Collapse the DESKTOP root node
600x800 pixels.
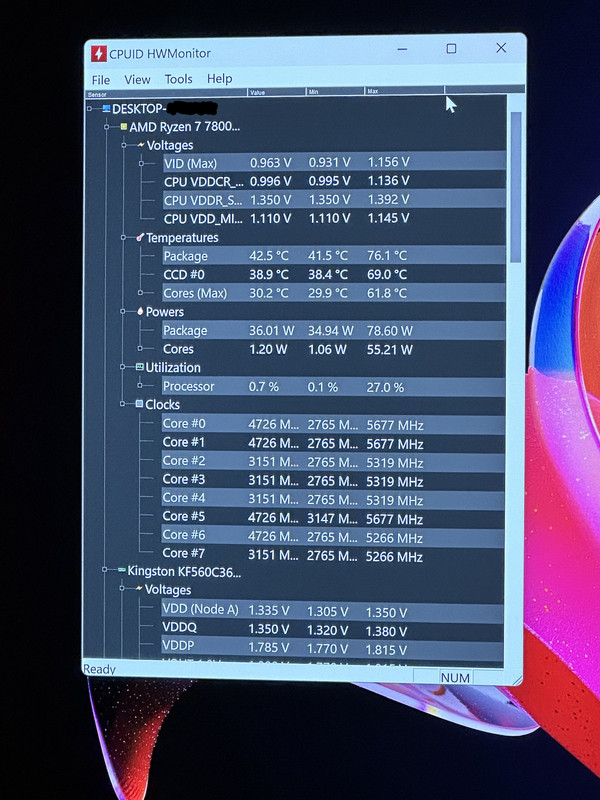(89, 108)
